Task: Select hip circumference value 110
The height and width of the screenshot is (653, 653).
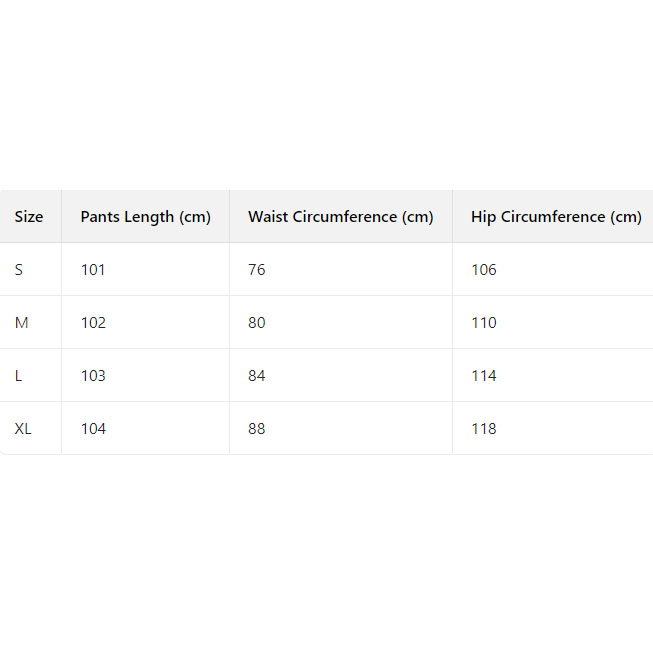Action: pyautogui.click(x=484, y=323)
